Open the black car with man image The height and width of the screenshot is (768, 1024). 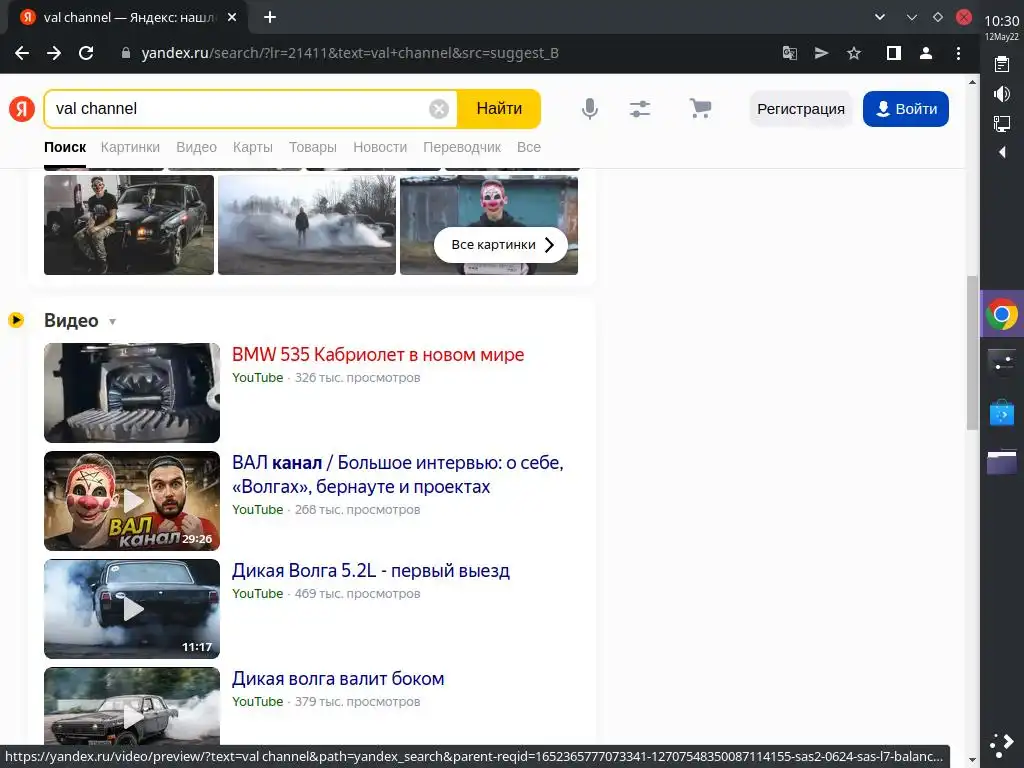(129, 225)
